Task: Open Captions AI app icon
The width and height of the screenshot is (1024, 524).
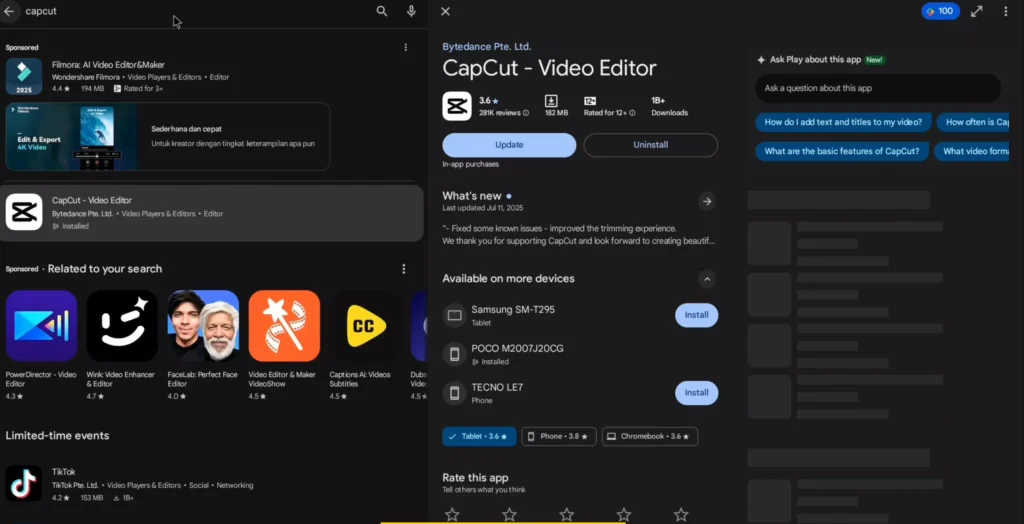Action: point(366,326)
